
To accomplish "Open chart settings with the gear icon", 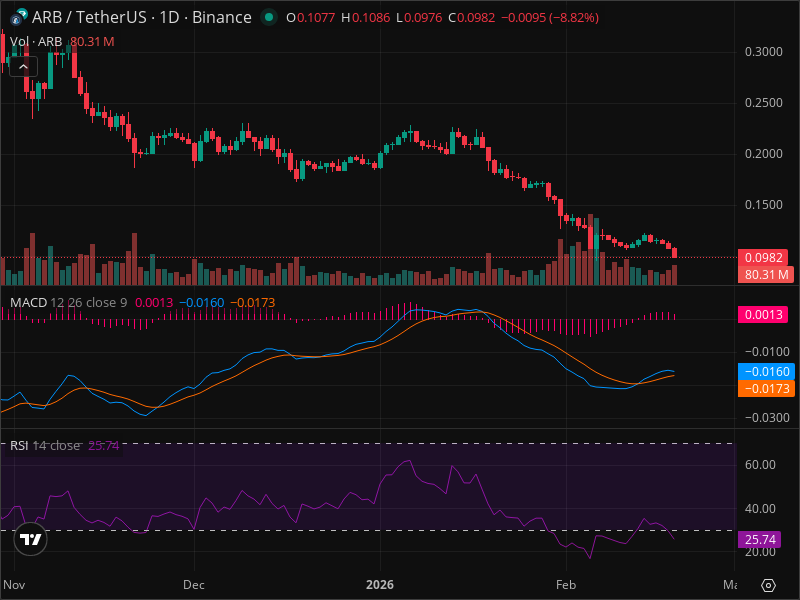I will click(x=768, y=585).
